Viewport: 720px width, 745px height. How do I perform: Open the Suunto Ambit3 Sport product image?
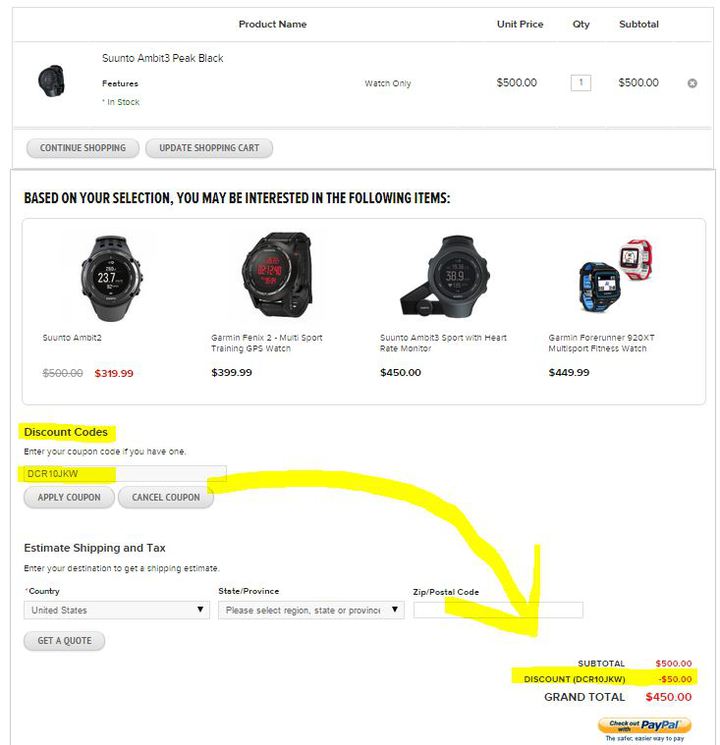point(445,275)
